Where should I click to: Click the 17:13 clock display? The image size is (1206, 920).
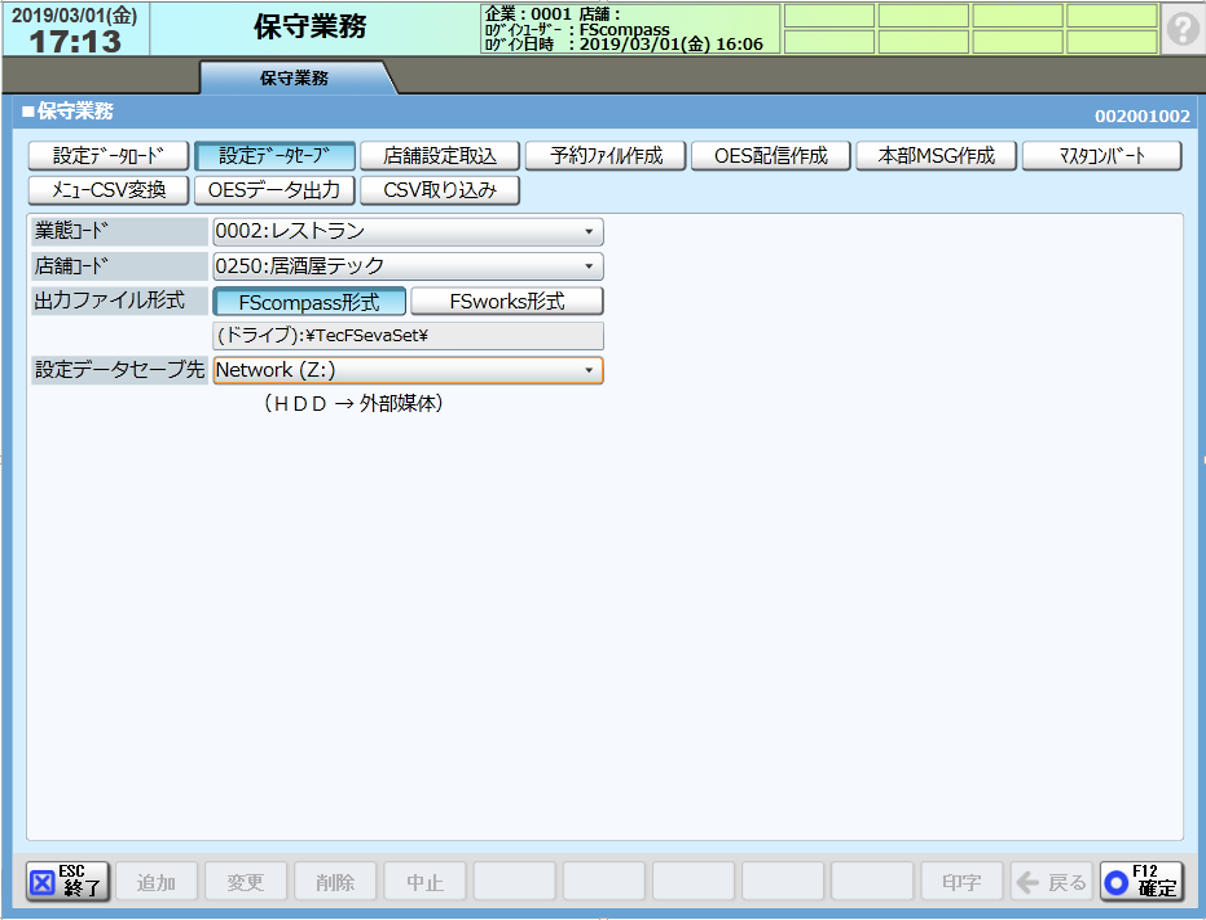(75, 41)
